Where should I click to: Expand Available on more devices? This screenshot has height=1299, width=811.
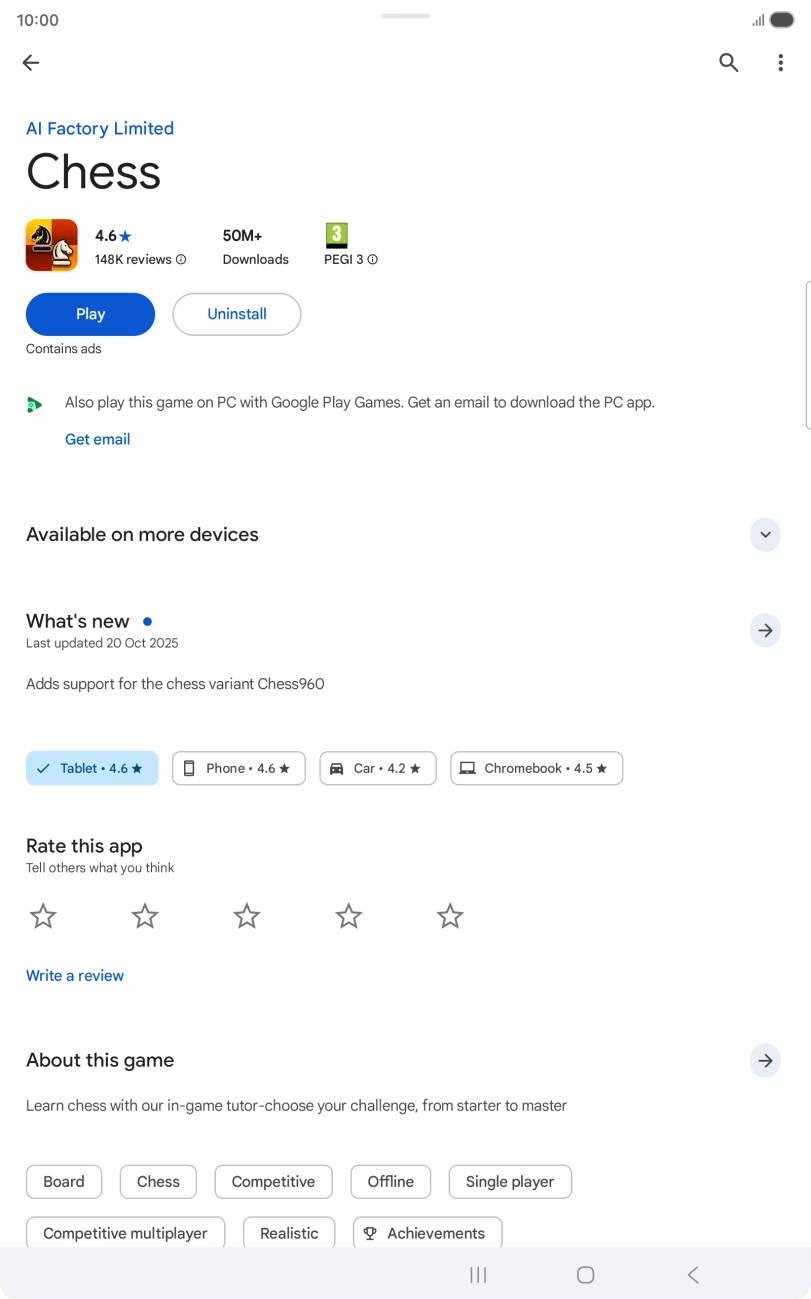click(765, 535)
